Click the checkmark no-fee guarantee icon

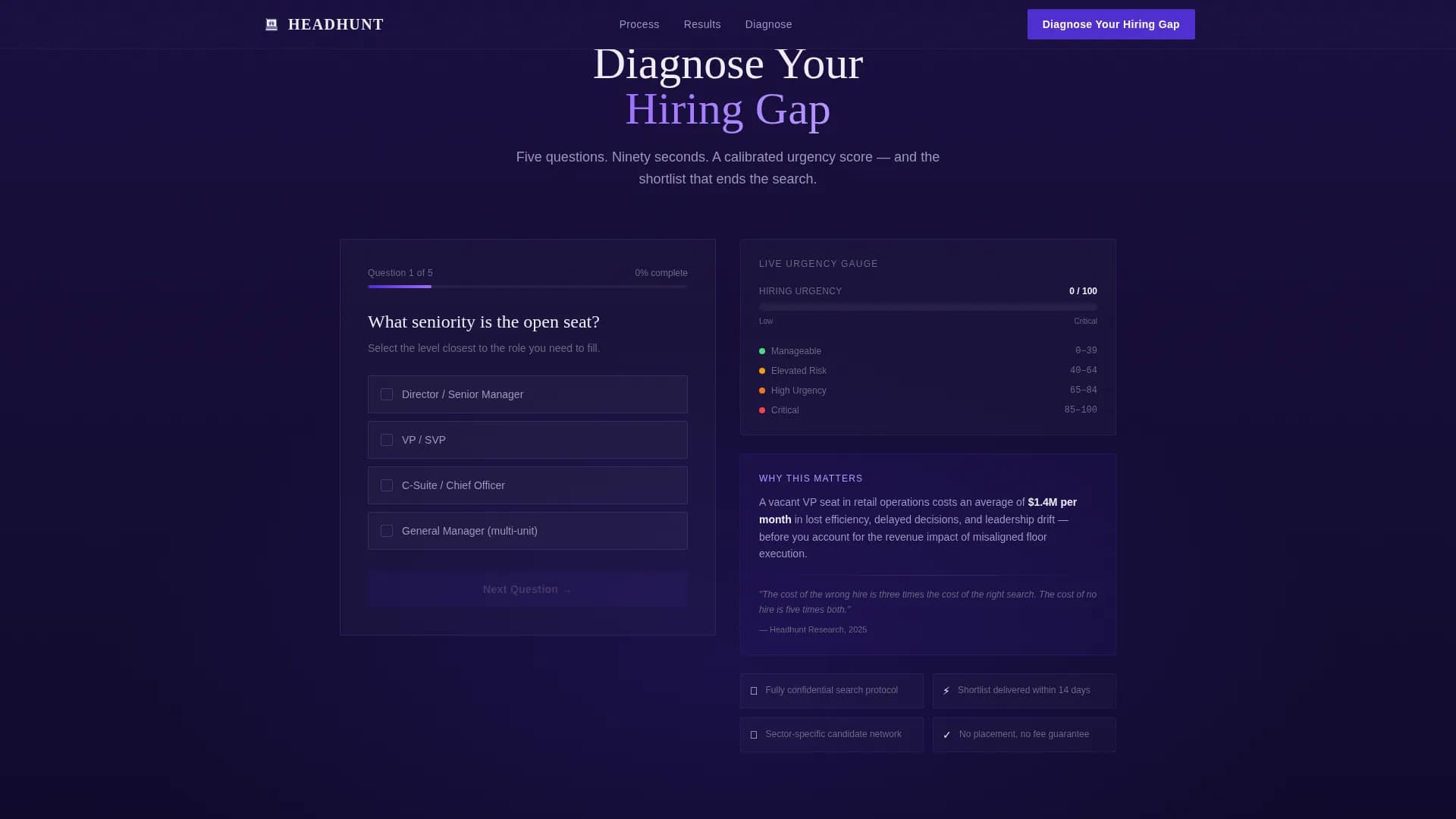click(x=946, y=735)
